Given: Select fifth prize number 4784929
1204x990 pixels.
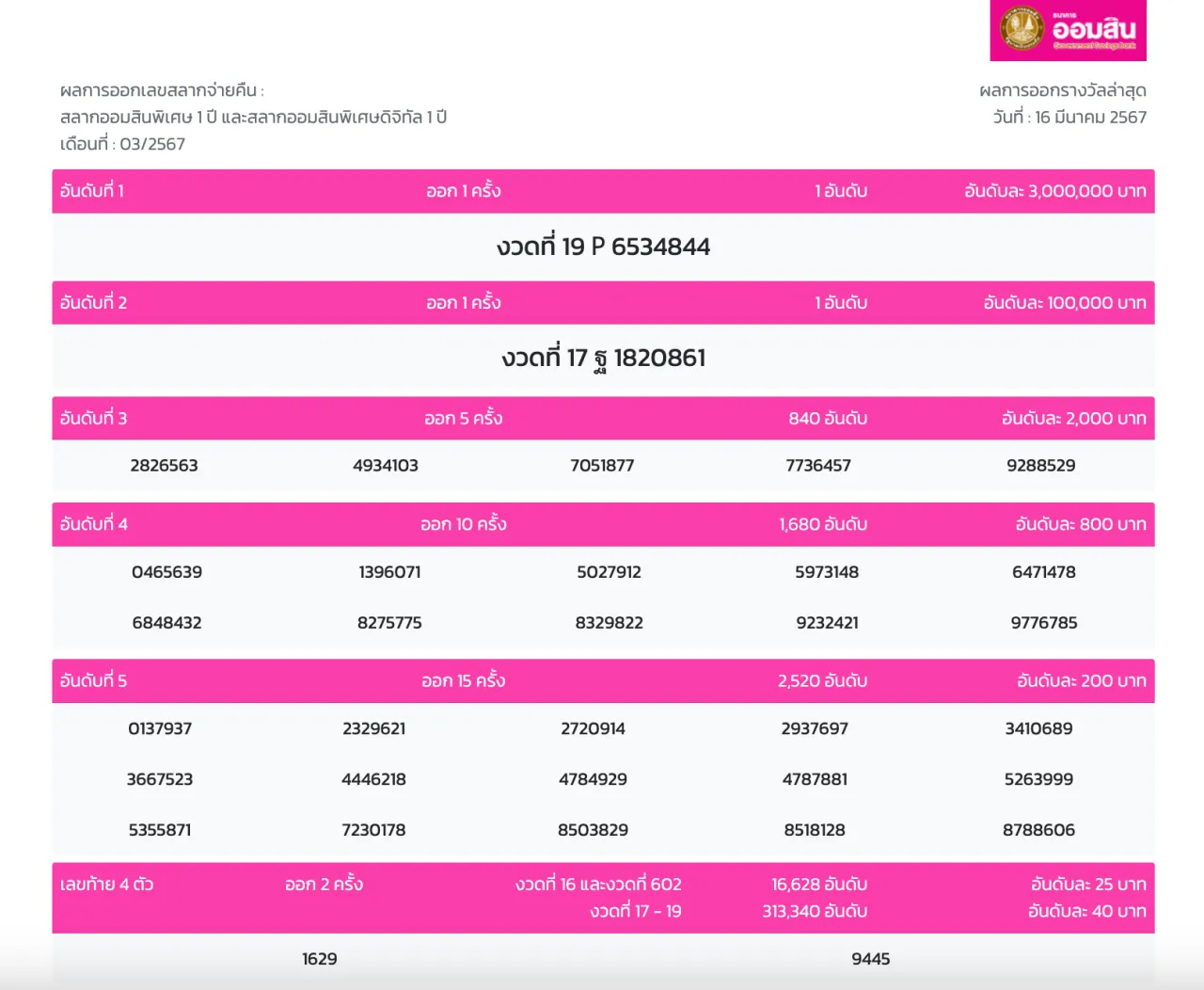Looking at the screenshot, I should pos(593,779).
